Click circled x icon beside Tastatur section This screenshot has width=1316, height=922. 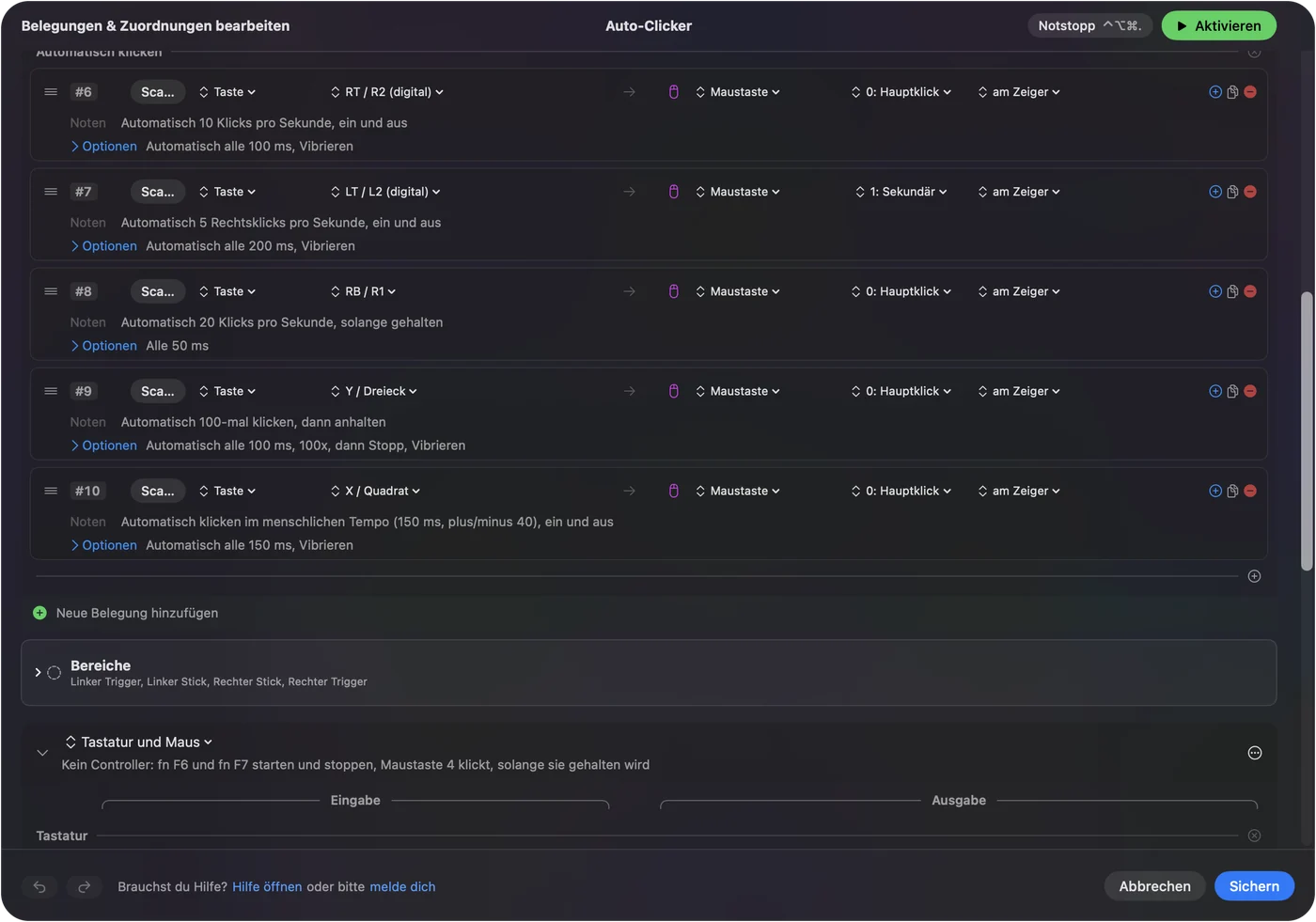click(1254, 836)
